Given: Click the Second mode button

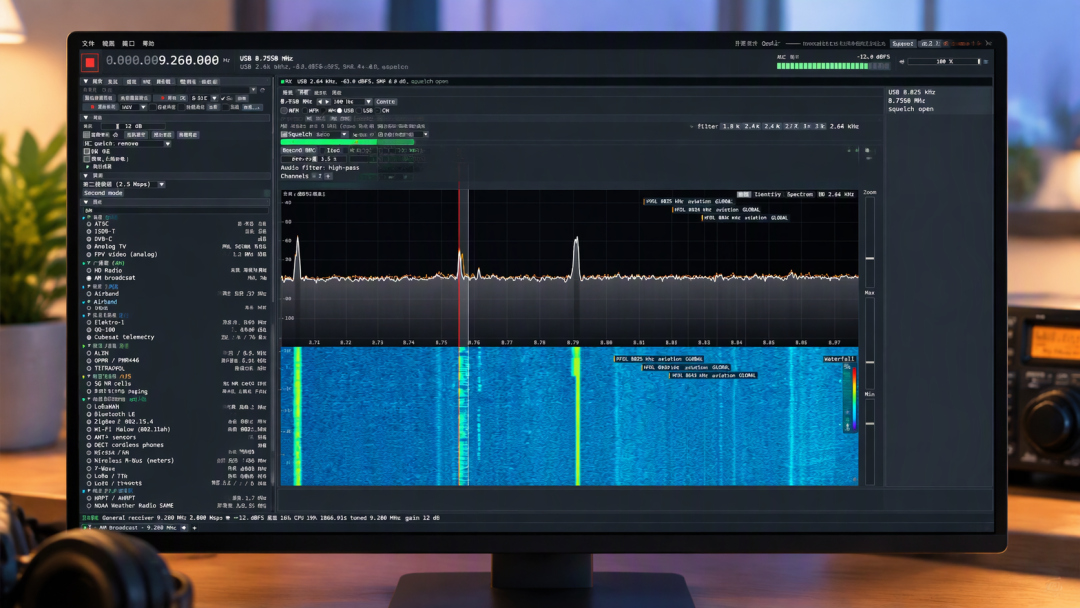Looking at the screenshot, I should point(103,193).
